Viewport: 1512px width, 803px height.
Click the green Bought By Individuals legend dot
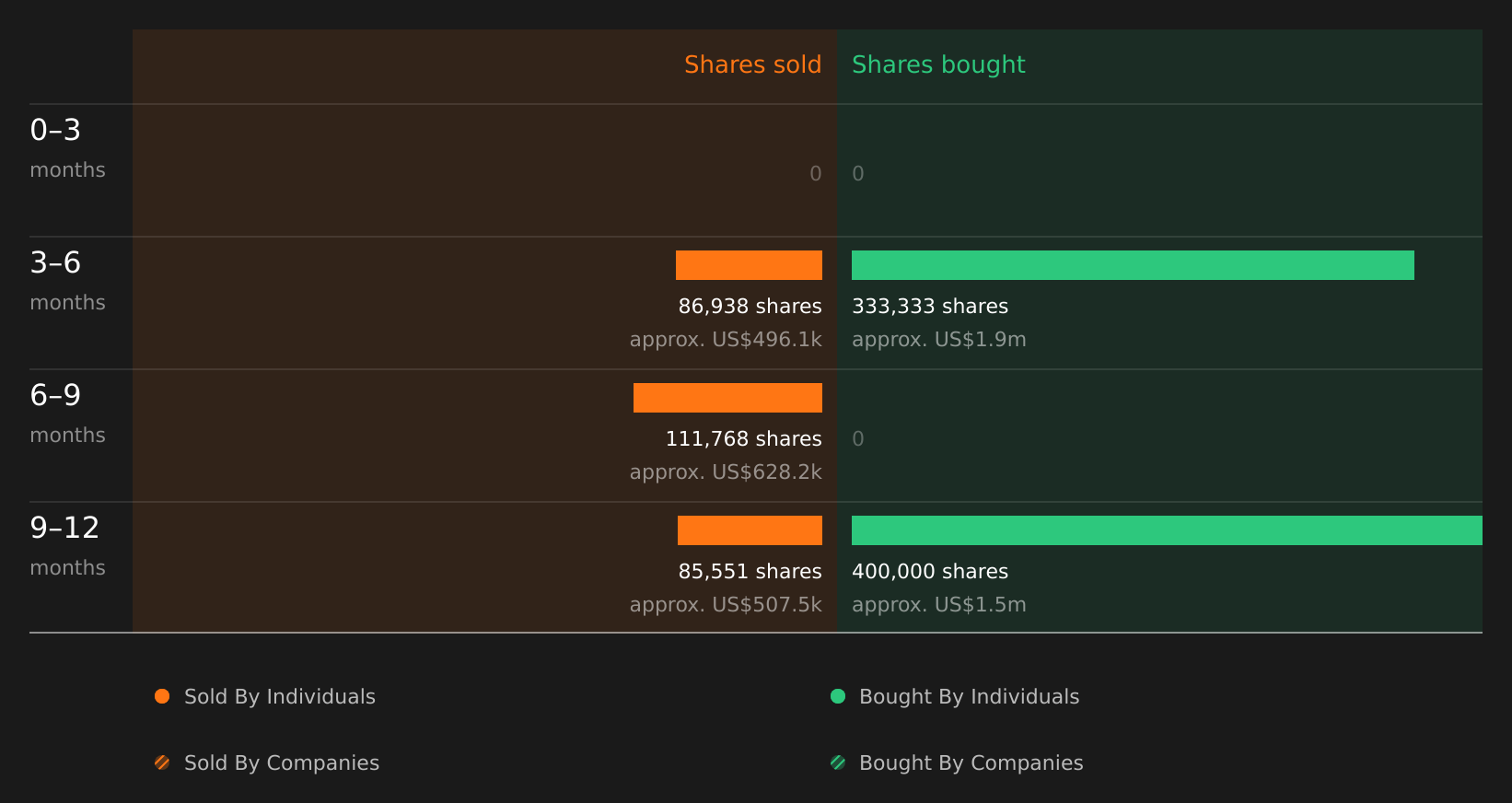coord(838,696)
